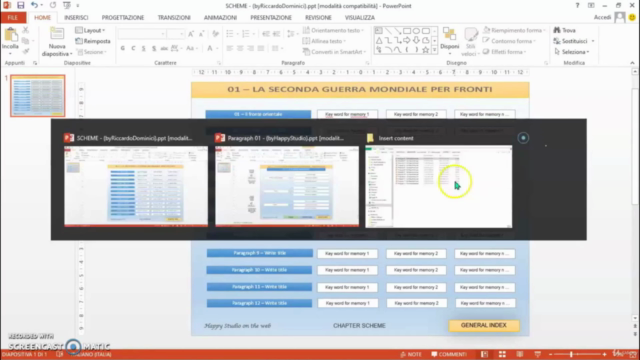Switch to the PROGETTAZIONE tab
This screenshot has height=360, width=640.
123,18
